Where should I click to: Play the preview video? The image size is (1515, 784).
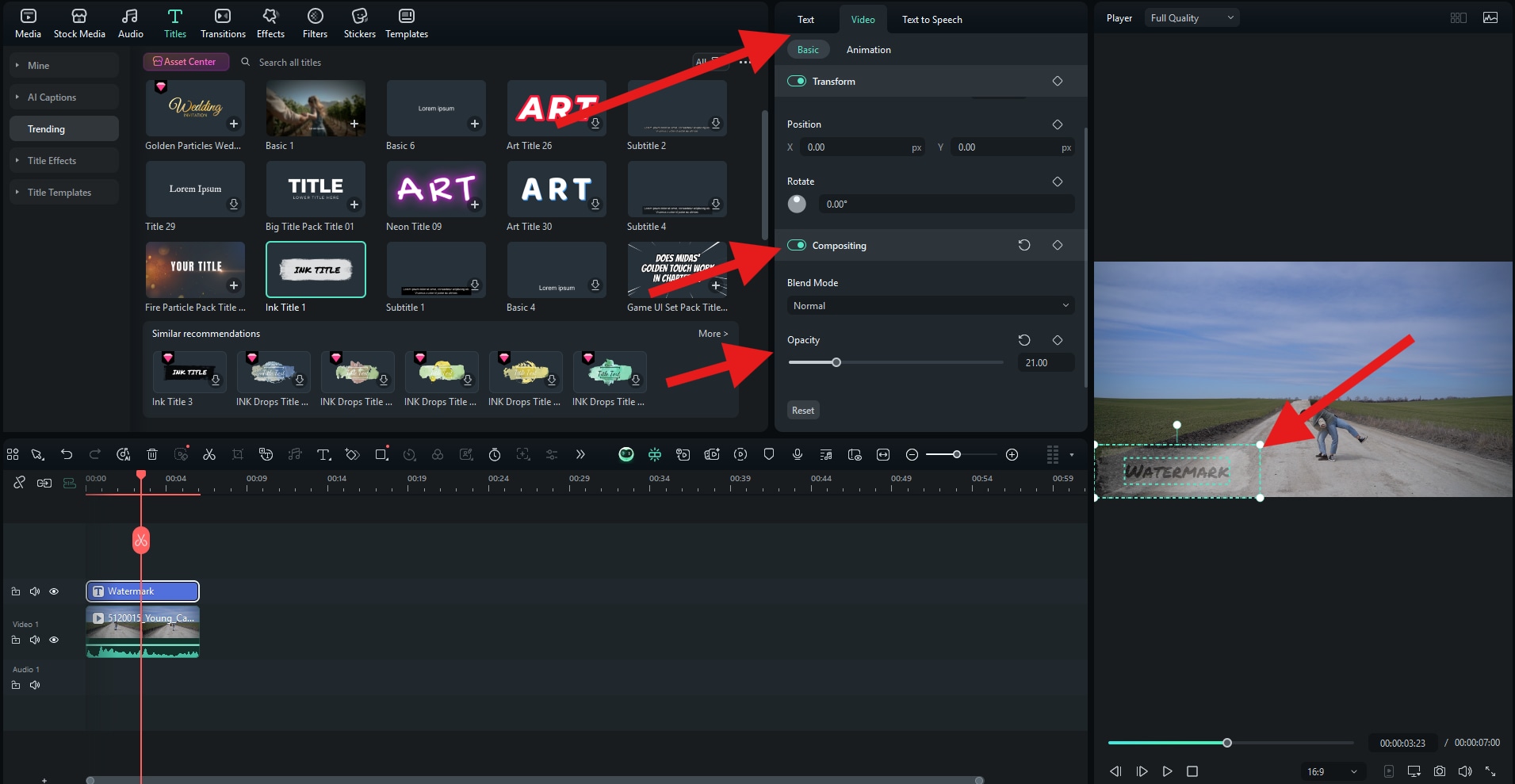point(1167,771)
